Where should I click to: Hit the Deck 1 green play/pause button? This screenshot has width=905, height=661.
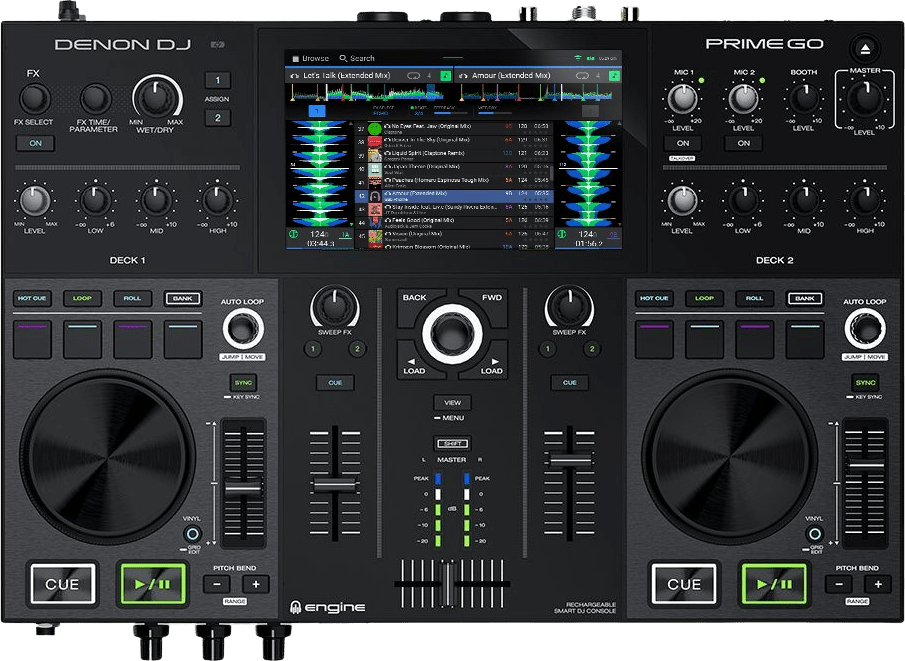[153, 584]
